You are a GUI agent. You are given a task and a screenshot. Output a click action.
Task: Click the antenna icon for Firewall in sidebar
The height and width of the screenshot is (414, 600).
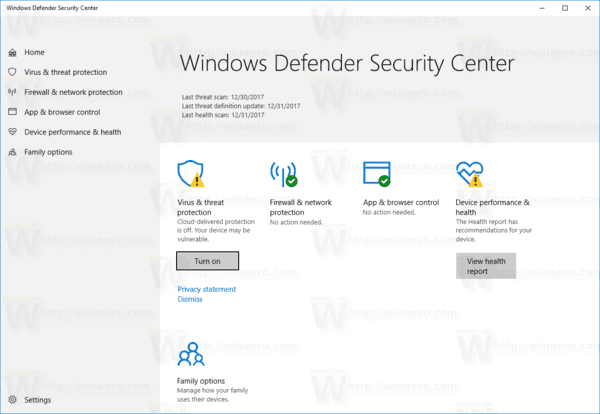12,92
